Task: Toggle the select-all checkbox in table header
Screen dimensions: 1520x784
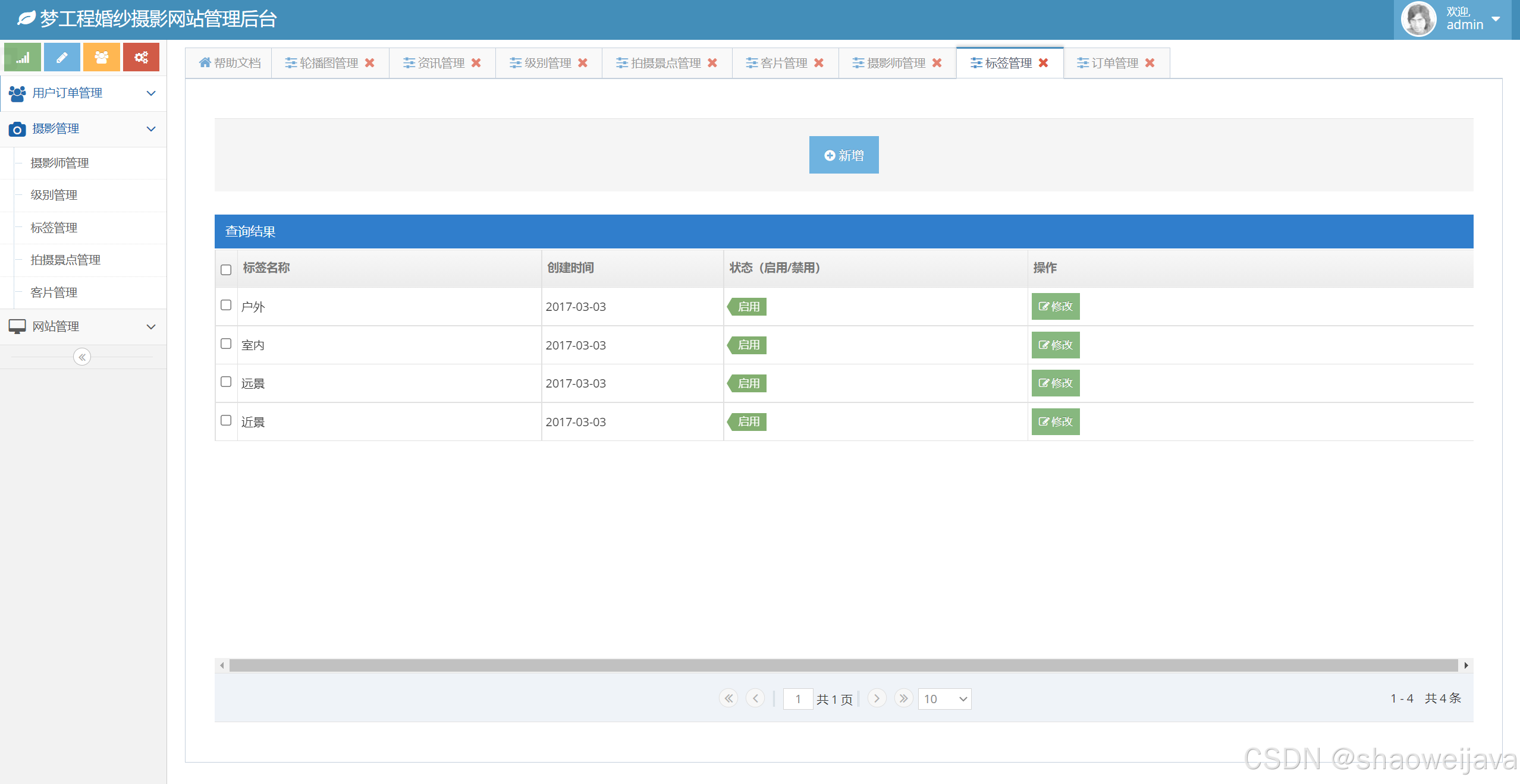Action: tap(226, 270)
